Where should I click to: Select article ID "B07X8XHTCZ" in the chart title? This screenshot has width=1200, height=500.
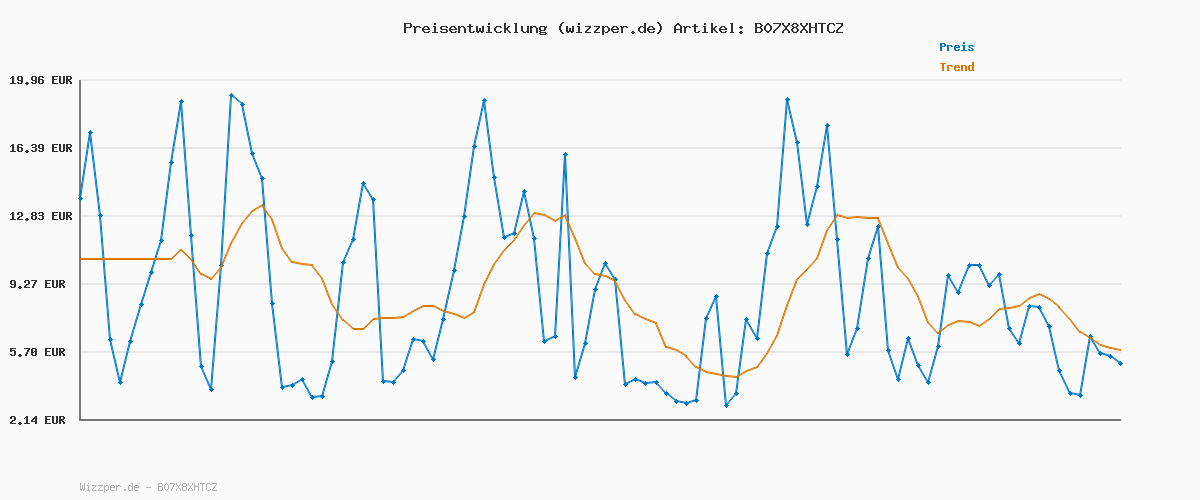[798, 28]
